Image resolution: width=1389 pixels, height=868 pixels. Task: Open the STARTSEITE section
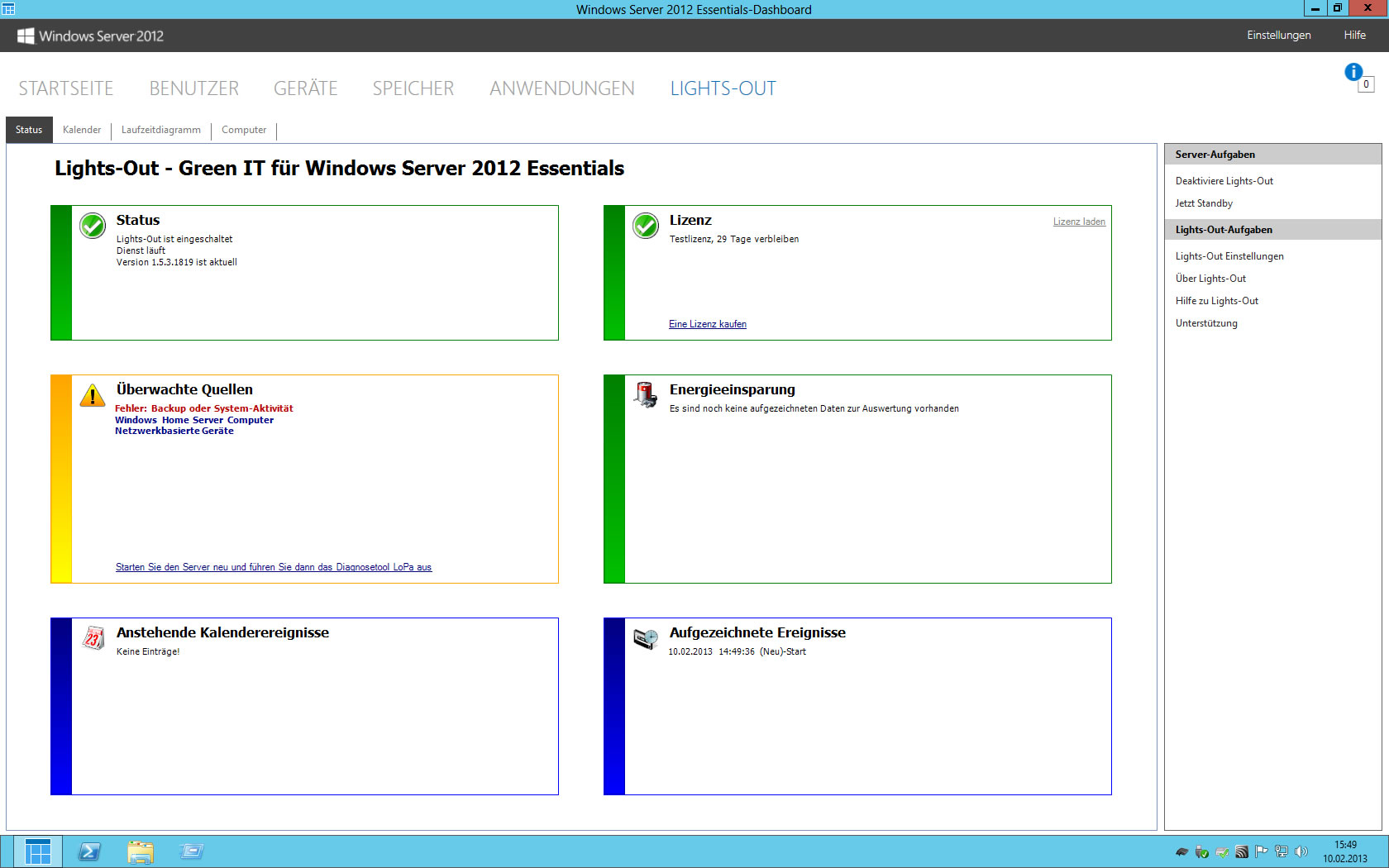tap(66, 88)
